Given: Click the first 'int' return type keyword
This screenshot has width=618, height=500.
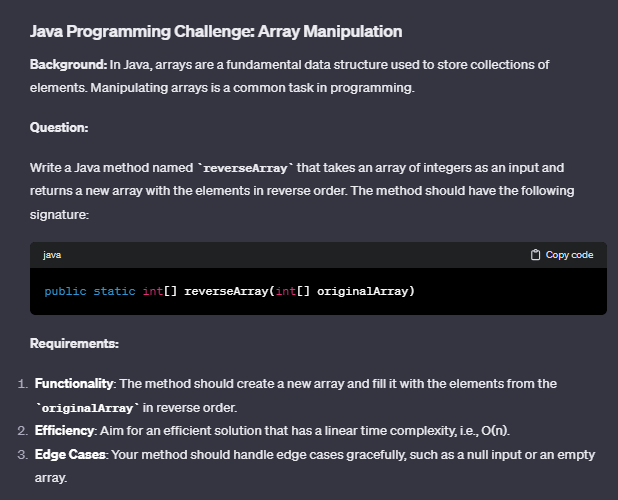Looking at the screenshot, I should tap(153, 292).
